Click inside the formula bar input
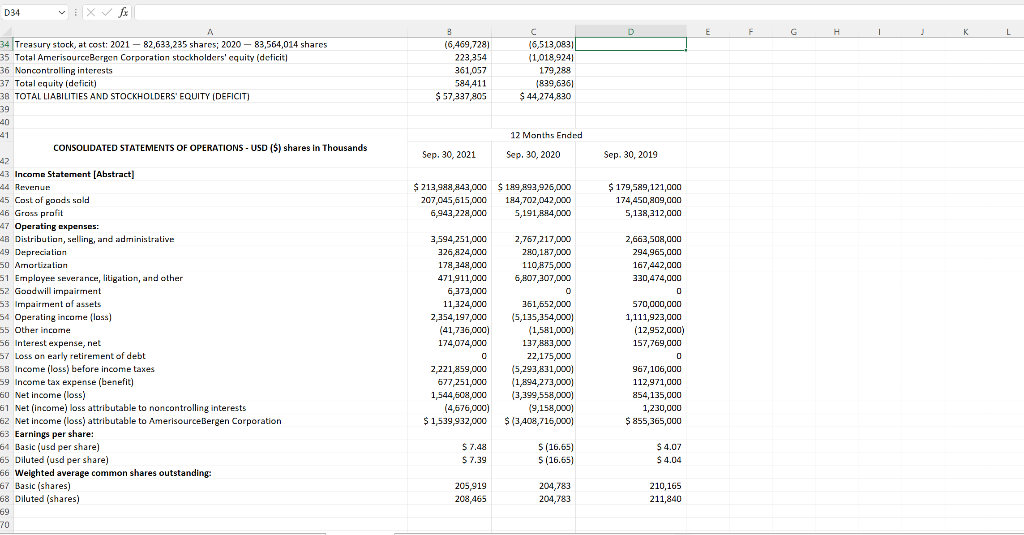1024x535 pixels. [578, 12]
